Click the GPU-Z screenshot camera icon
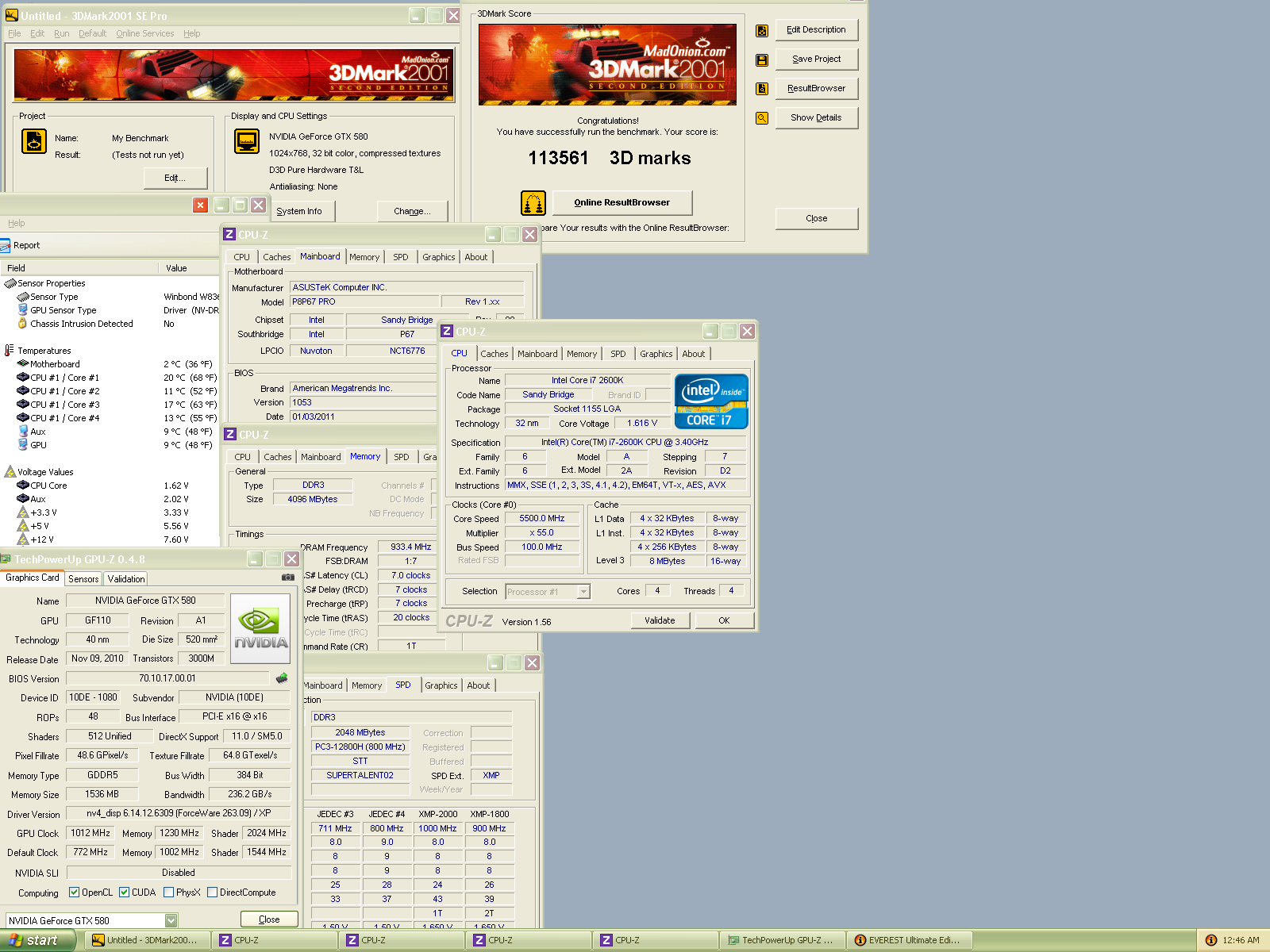Screen dimensions: 1270x952 tap(288, 578)
